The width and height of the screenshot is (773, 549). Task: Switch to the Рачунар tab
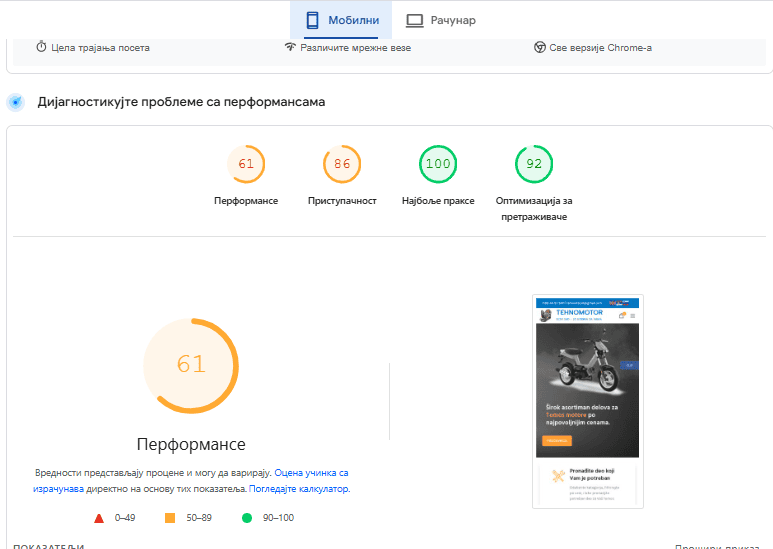point(440,20)
